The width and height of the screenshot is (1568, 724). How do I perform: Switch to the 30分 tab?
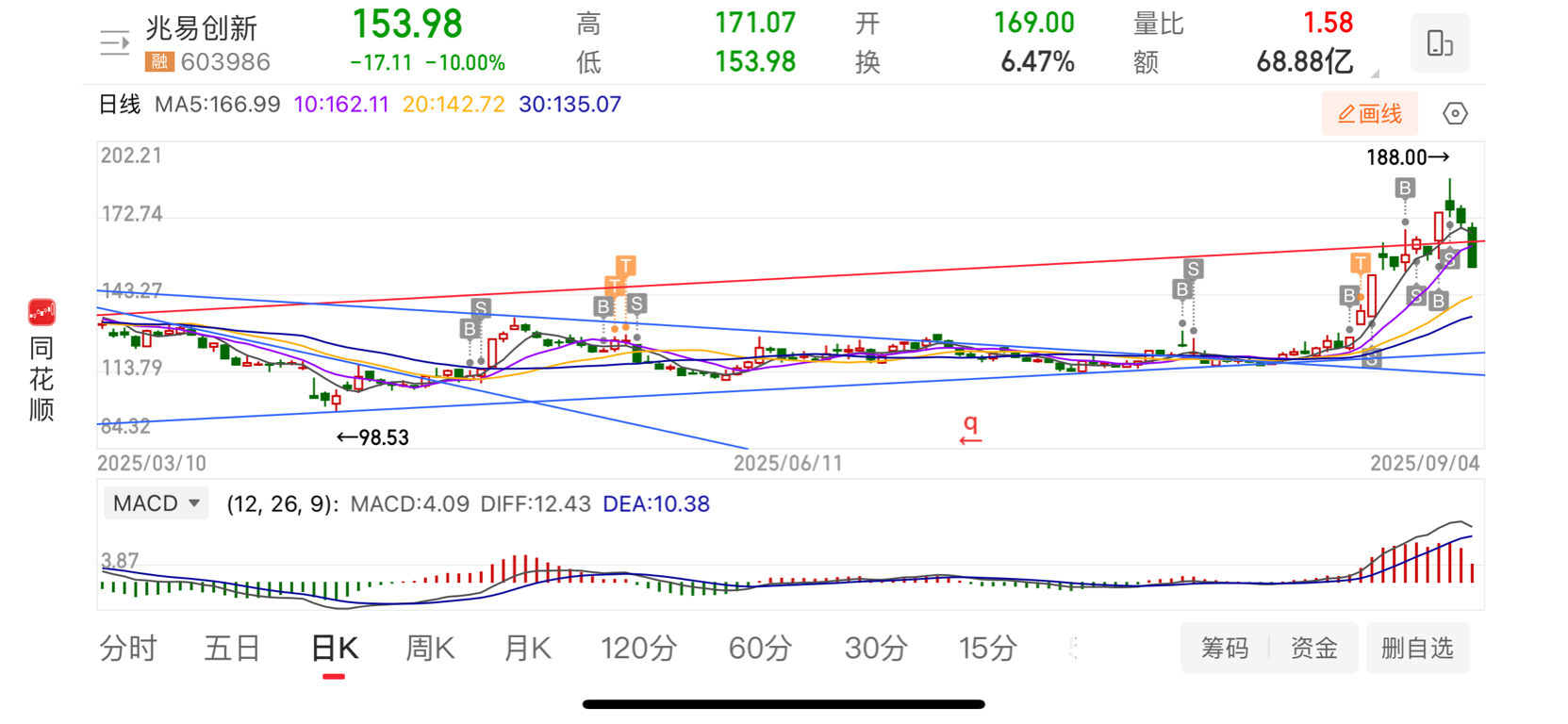point(876,649)
